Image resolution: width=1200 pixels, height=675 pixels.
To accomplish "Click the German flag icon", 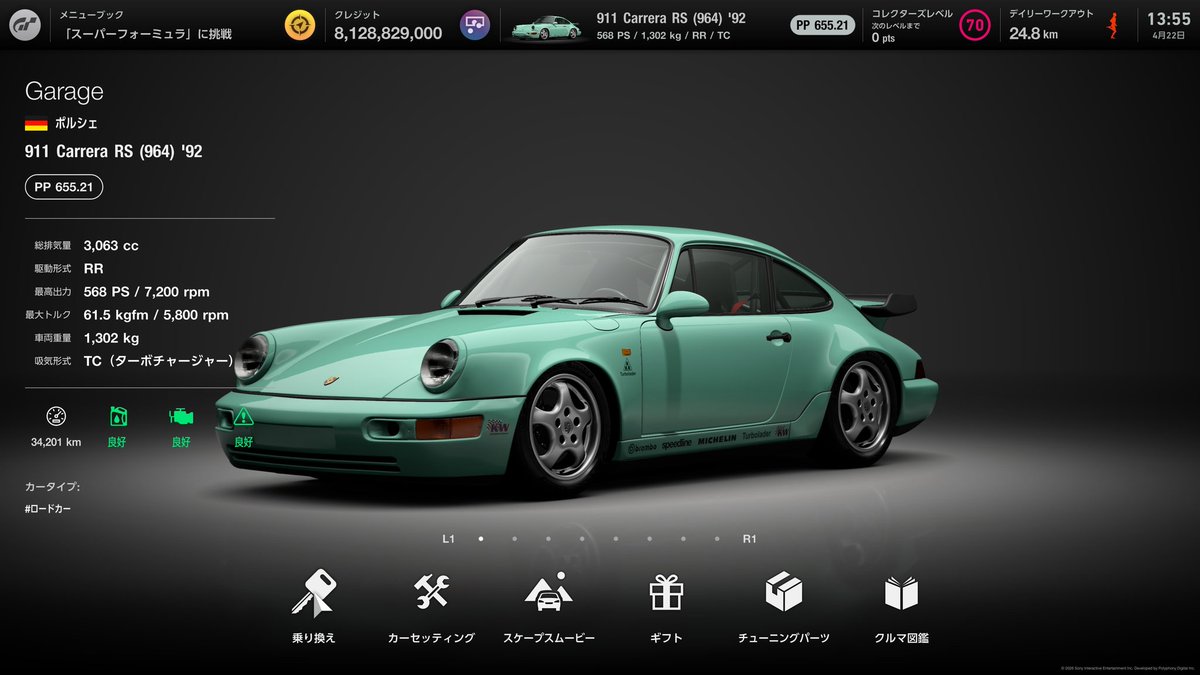I will tap(36, 124).
